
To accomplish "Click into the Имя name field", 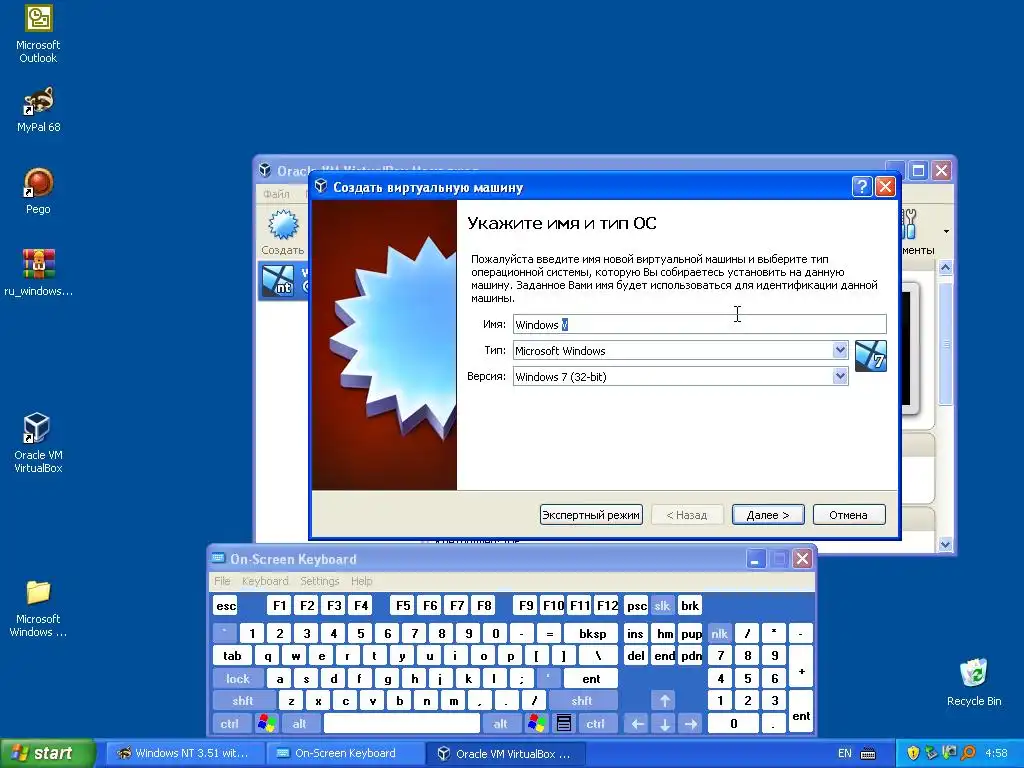I will [699, 324].
